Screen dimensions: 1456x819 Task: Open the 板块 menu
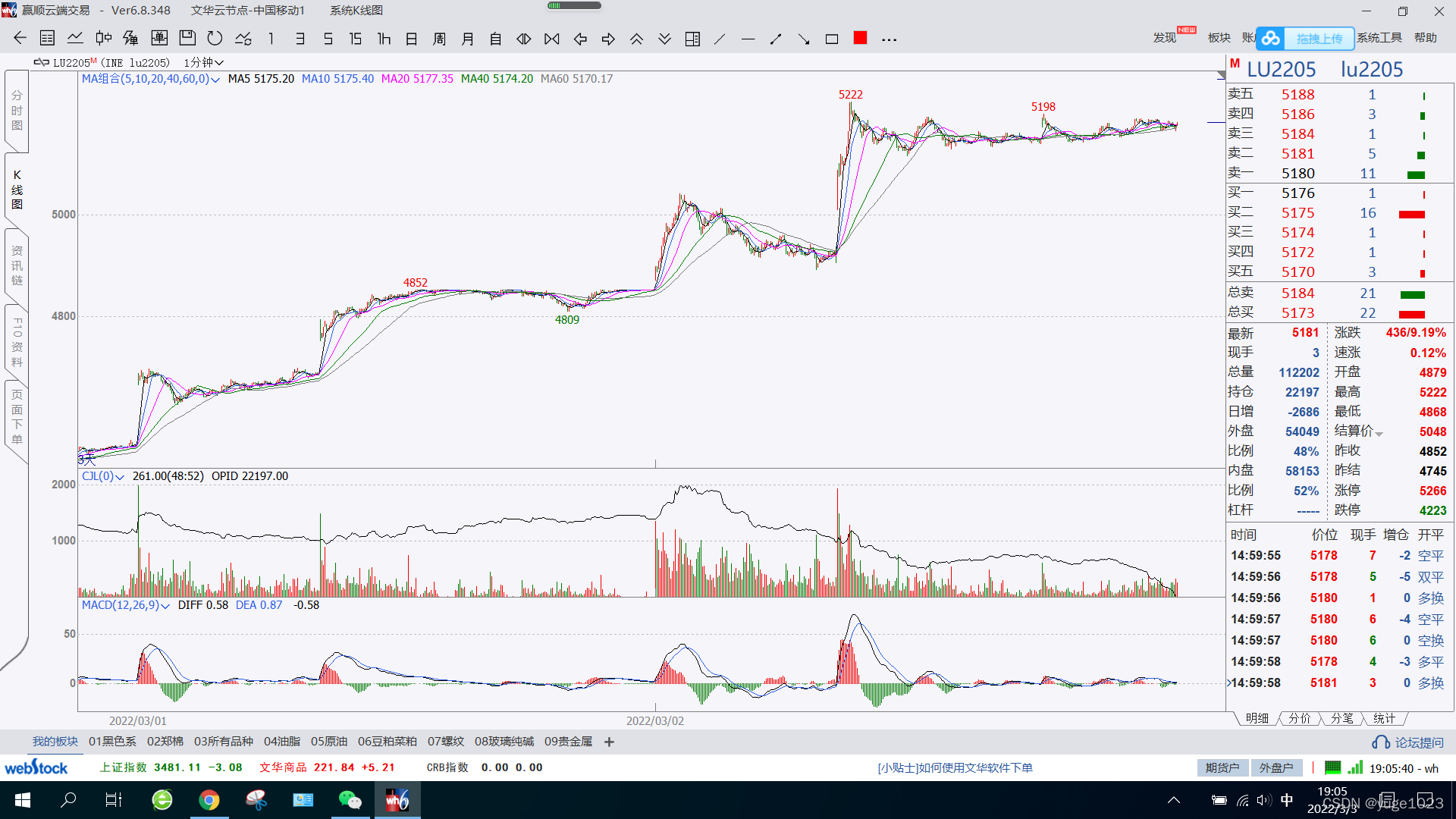point(1219,38)
